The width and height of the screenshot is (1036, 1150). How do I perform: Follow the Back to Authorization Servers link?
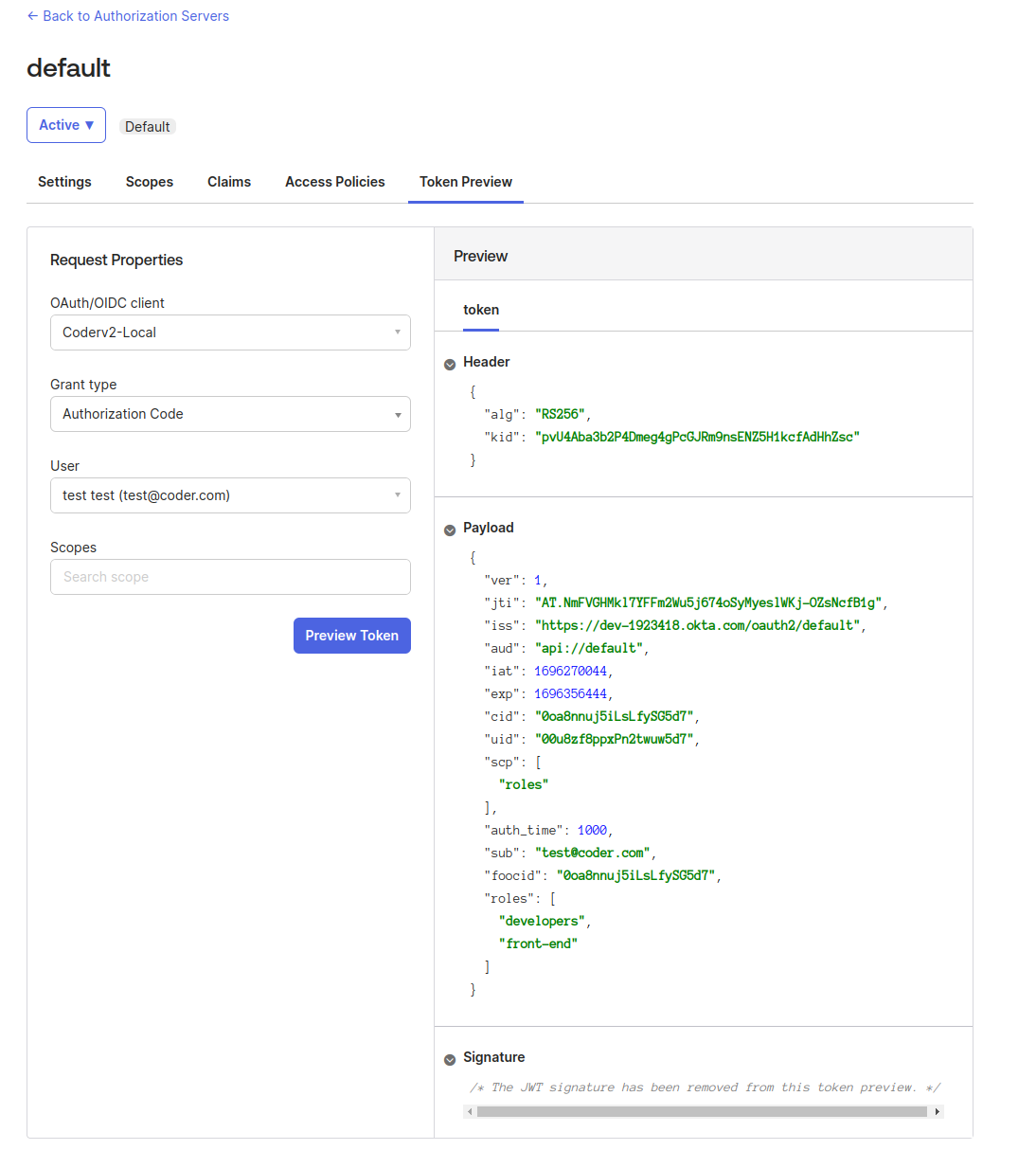136,15
